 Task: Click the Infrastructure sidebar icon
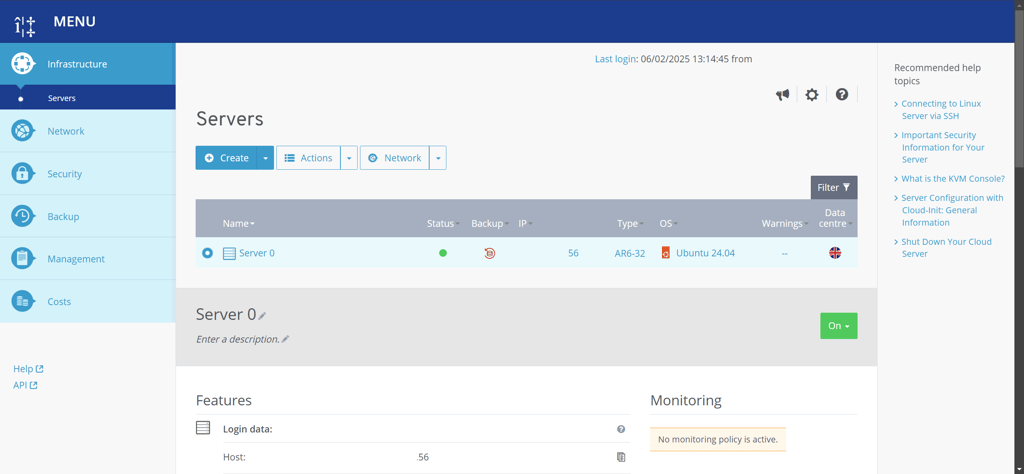(x=22, y=64)
